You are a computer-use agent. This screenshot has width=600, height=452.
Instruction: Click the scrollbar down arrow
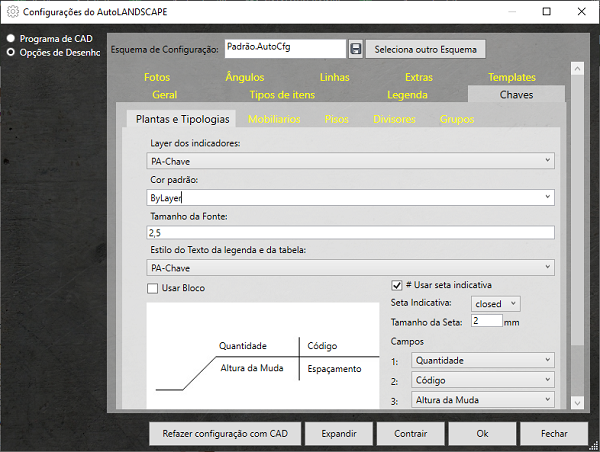pyautogui.click(x=576, y=402)
